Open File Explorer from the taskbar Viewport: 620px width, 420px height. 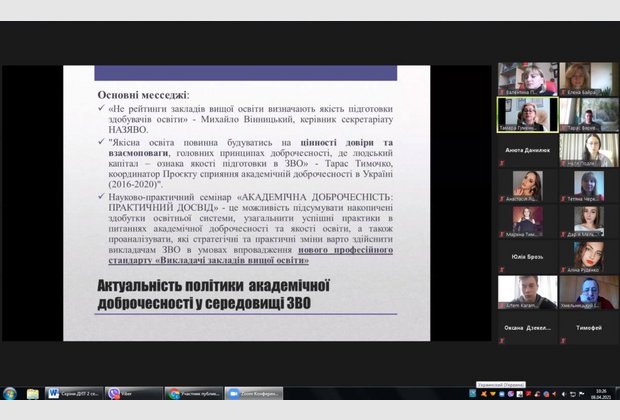tap(33, 393)
